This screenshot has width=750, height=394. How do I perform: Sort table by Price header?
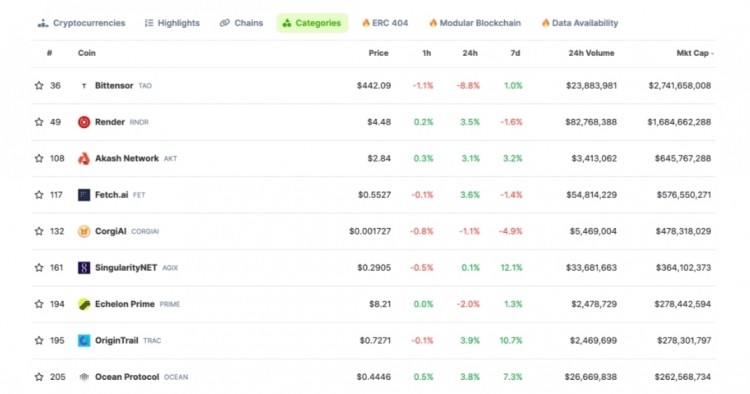[378, 53]
